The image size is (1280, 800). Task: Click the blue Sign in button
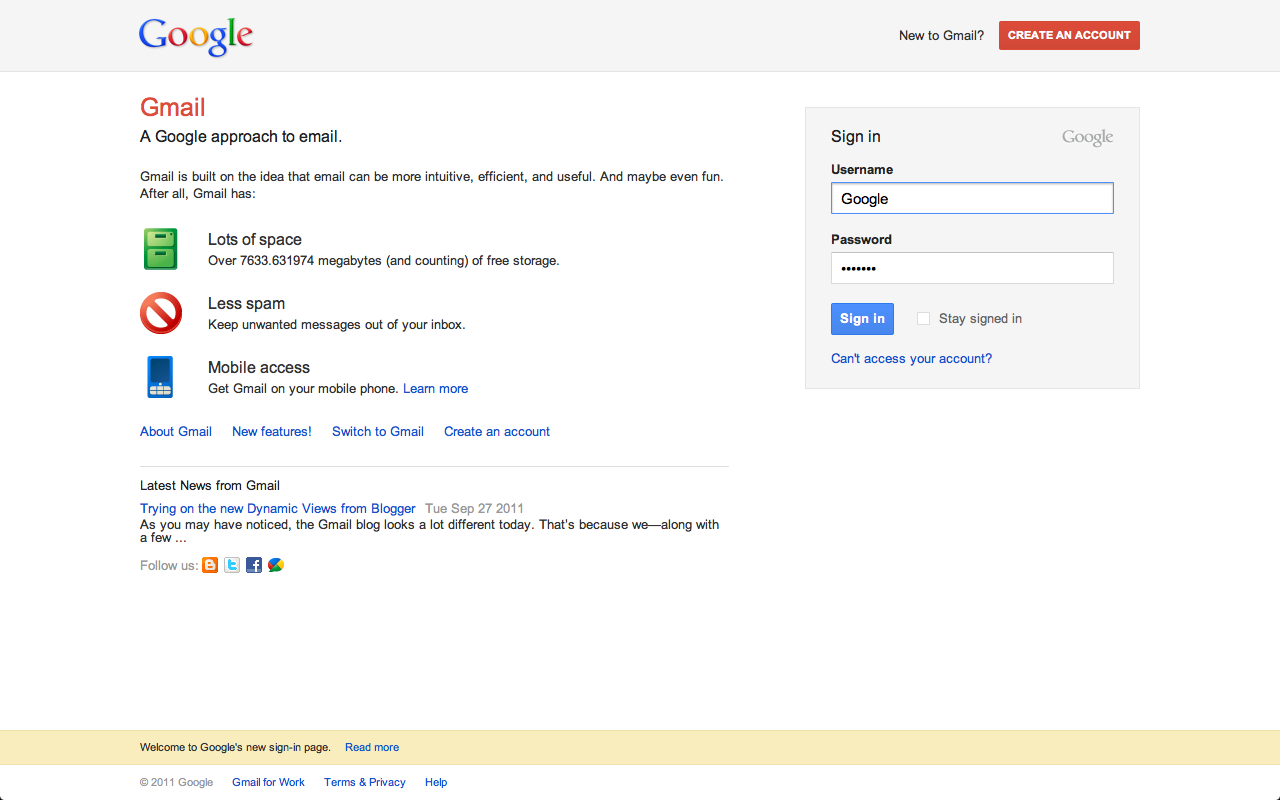[x=862, y=319]
